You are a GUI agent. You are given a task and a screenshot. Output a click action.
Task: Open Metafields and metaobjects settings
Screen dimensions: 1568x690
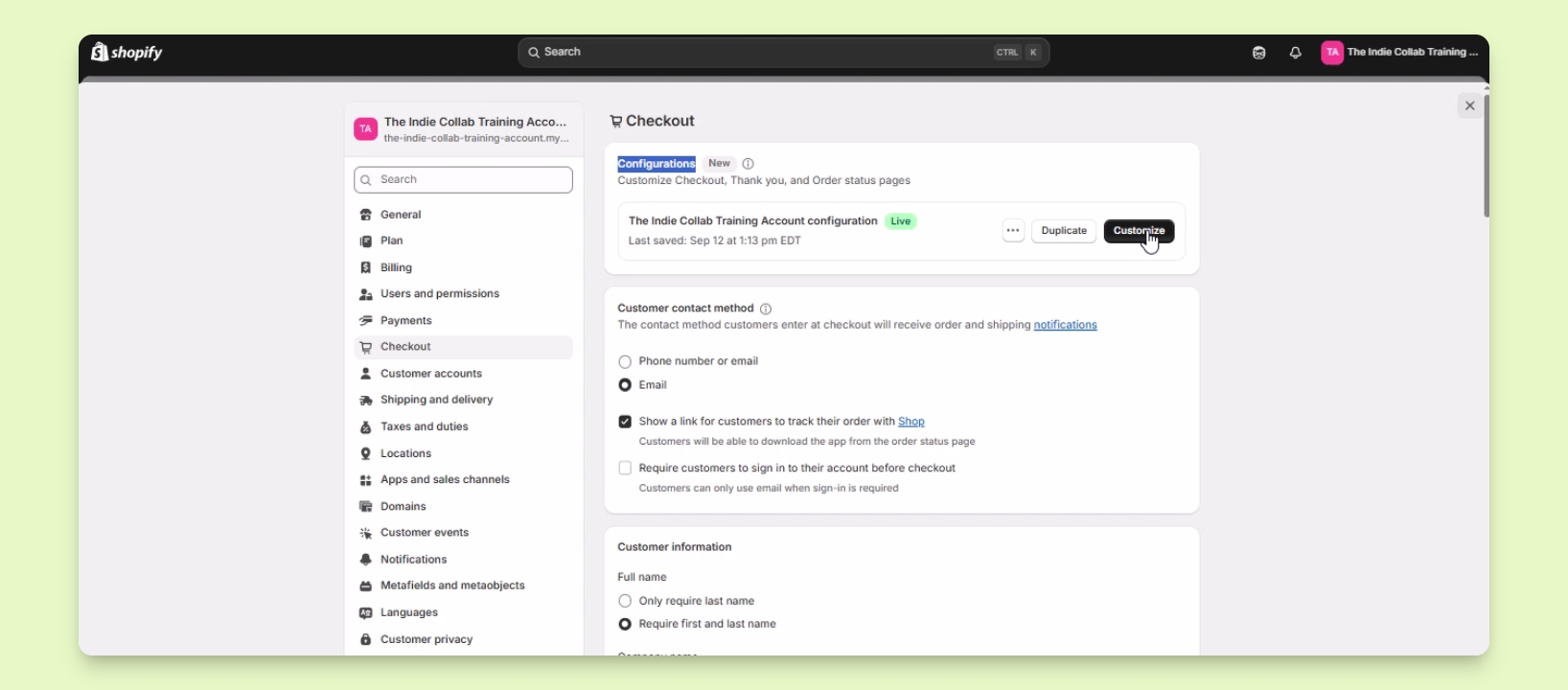463,586
